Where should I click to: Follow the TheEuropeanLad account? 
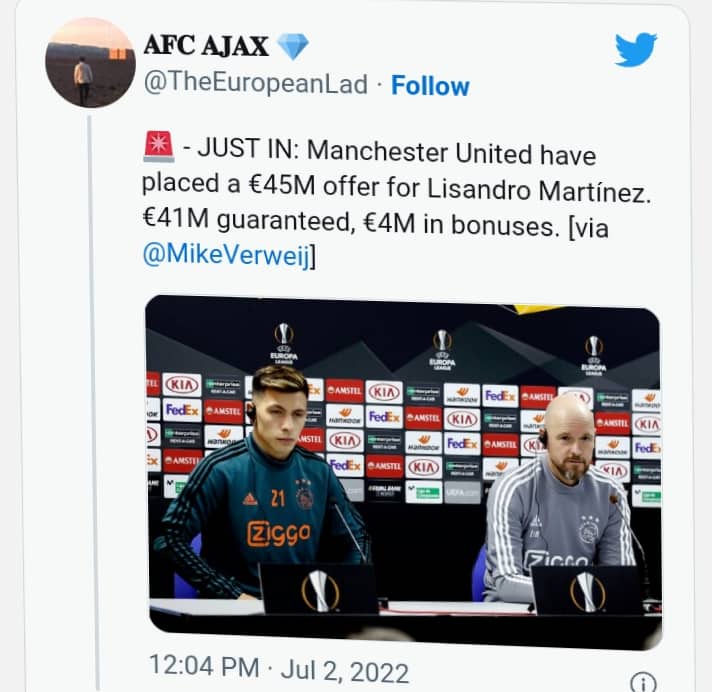(430, 86)
